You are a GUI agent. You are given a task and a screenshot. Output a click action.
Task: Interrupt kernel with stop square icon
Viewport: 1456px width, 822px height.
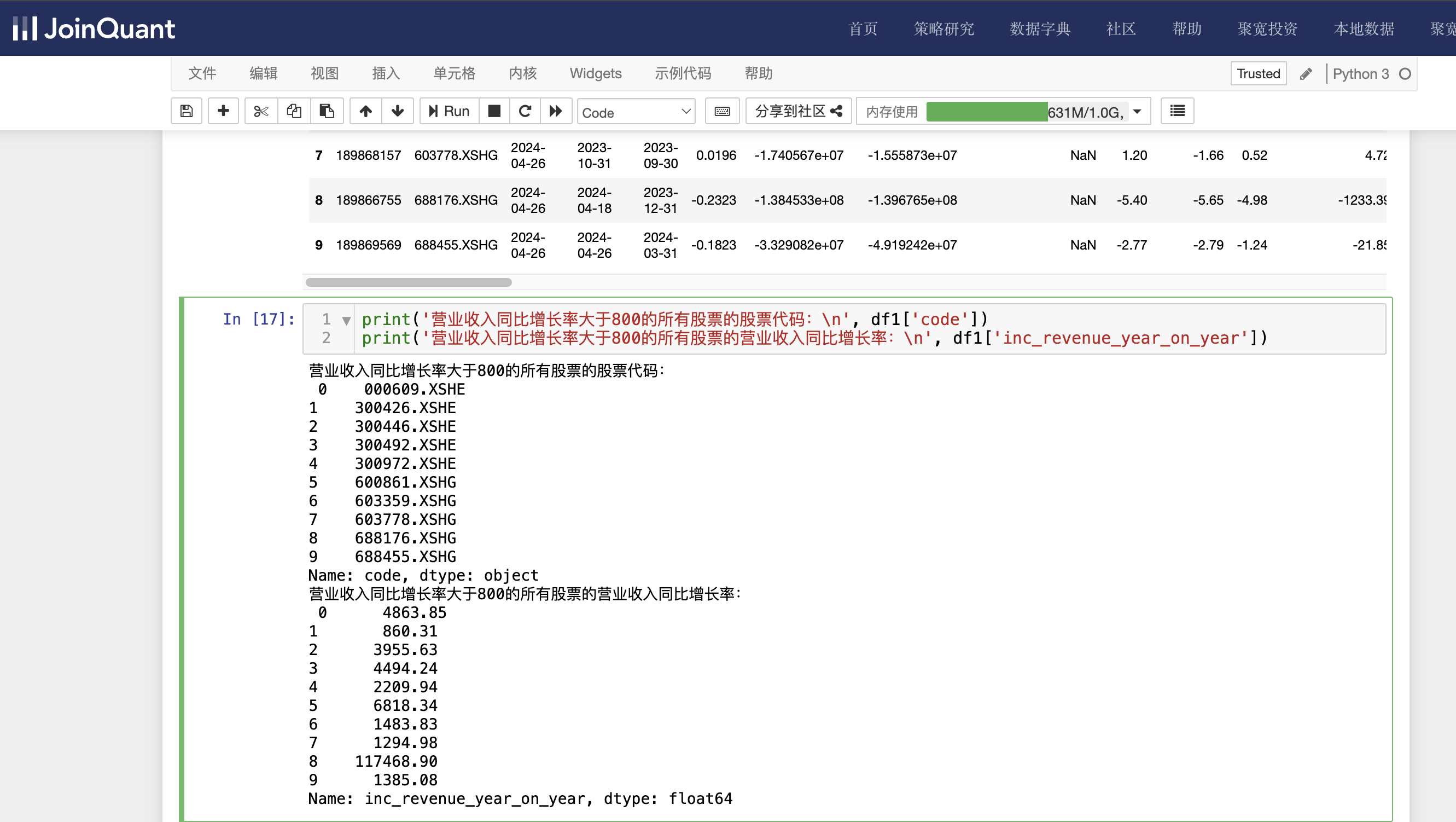coord(494,111)
